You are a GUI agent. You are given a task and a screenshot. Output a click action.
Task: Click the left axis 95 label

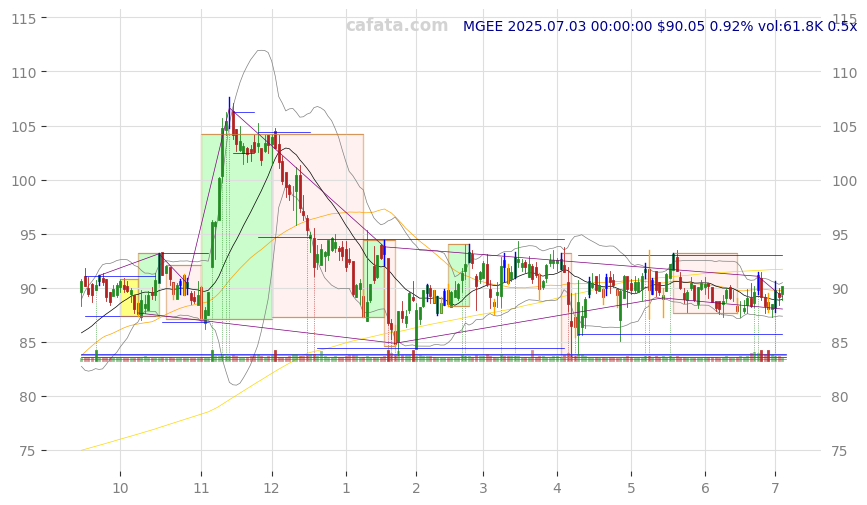pos(28,235)
